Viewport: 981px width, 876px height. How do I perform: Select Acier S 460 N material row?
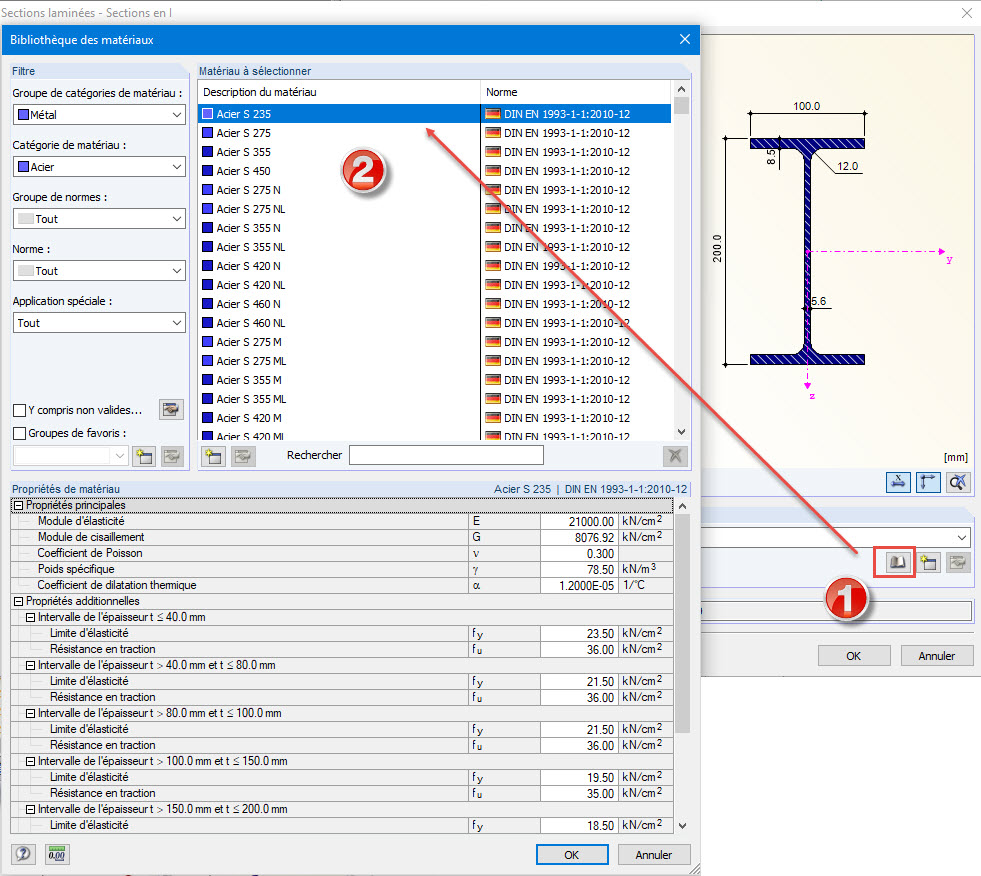(435, 304)
